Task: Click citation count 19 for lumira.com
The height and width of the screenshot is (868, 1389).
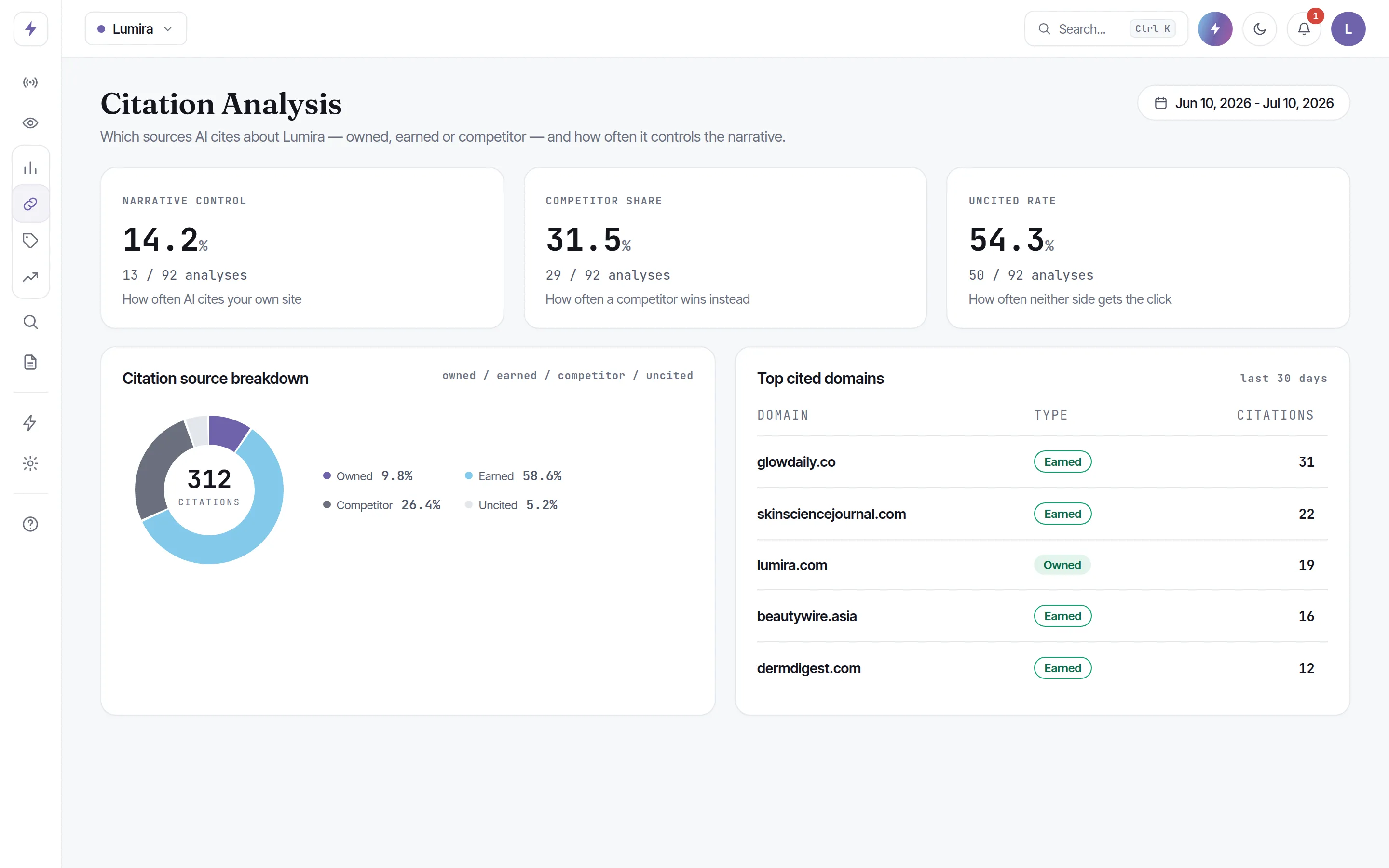Action: [1307, 565]
